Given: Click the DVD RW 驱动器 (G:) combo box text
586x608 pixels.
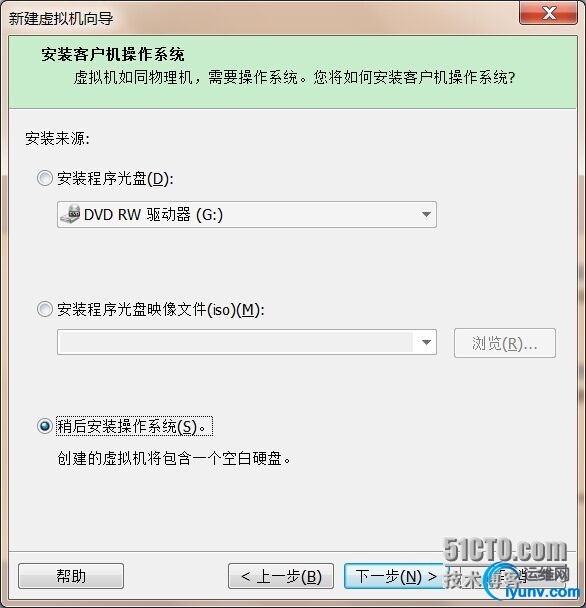Looking at the screenshot, I should [x=153, y=214].
